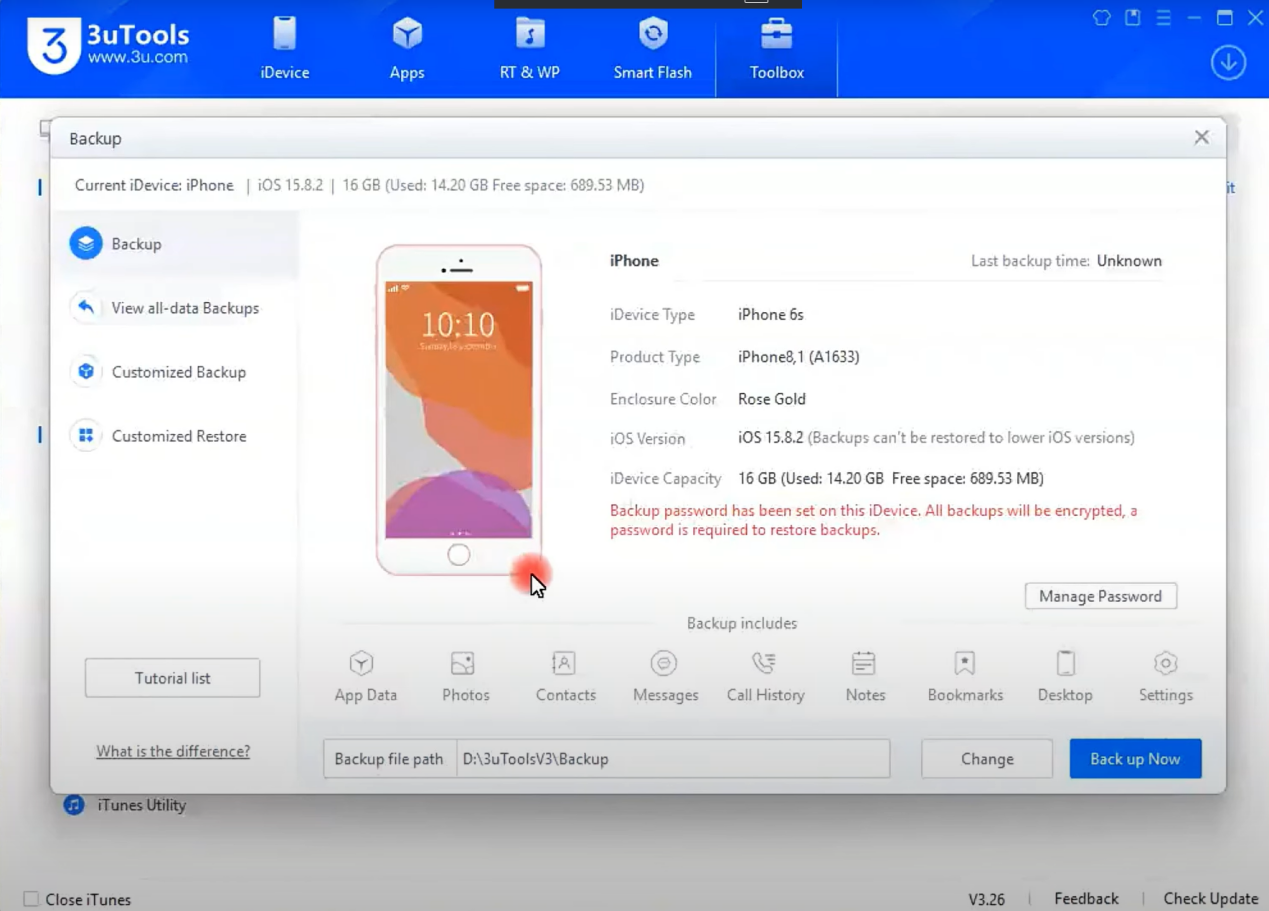This screenshot has width=1269, height=911.
Task: Click the iPhone8,1 (A1633) product type value
Action: click(x=798, y=357)
